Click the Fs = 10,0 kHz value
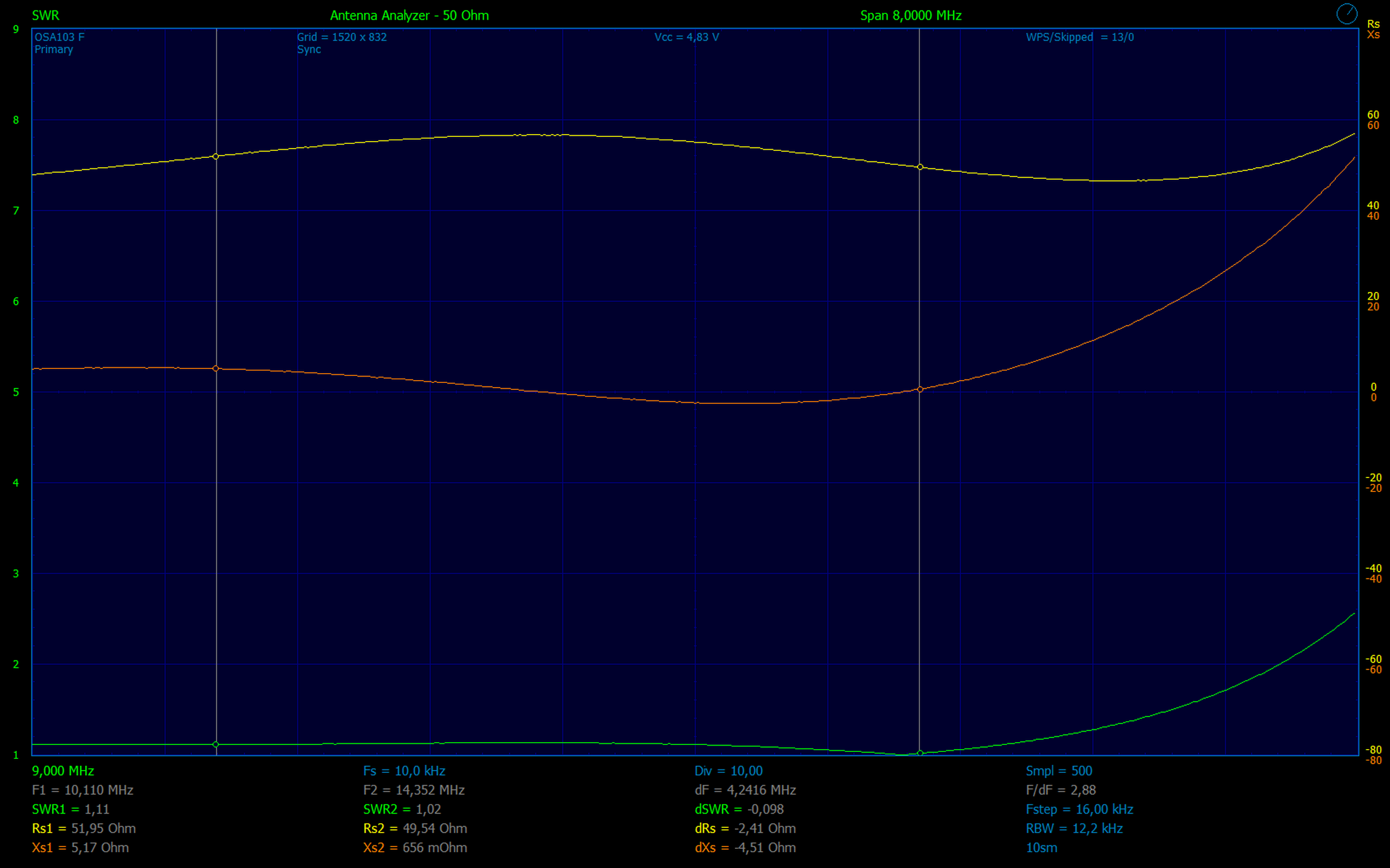 pos(404,771)
